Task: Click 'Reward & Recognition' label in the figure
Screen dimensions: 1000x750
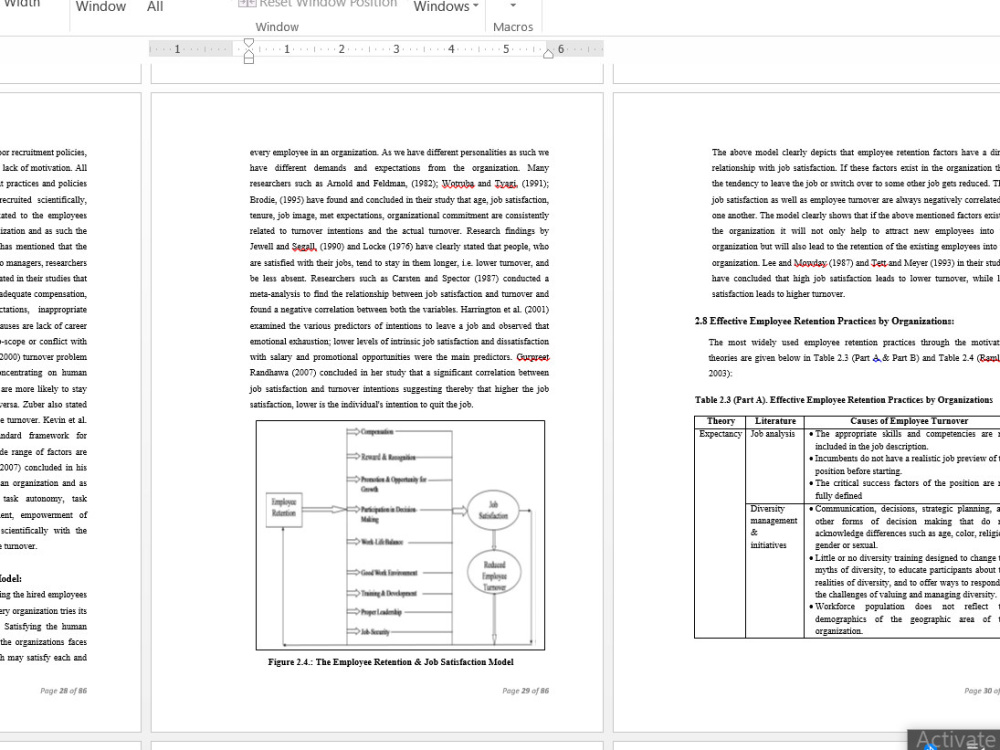Action: [x=388, y=457]
